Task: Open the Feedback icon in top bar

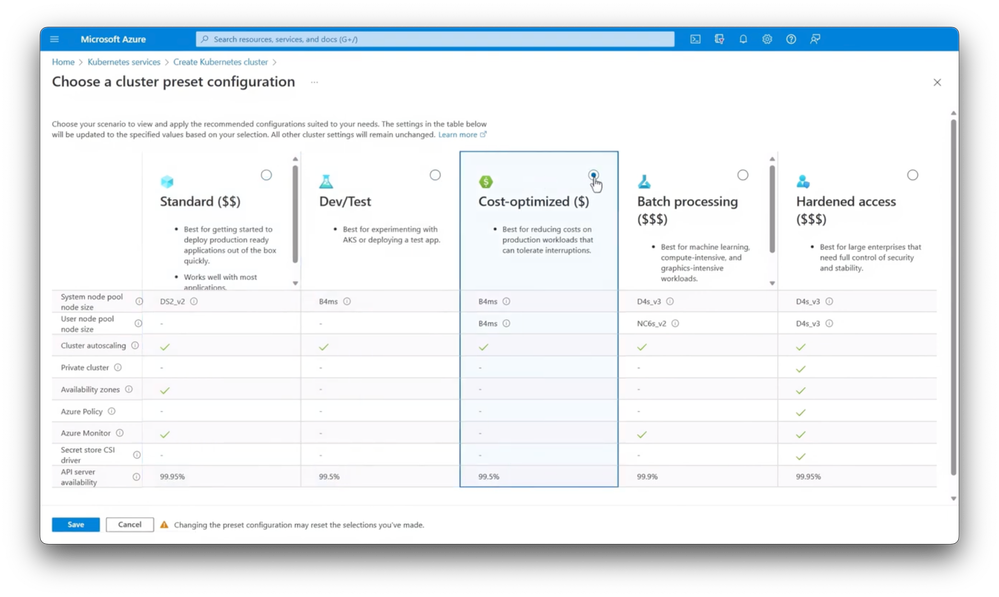Action: tap(815, 39)
